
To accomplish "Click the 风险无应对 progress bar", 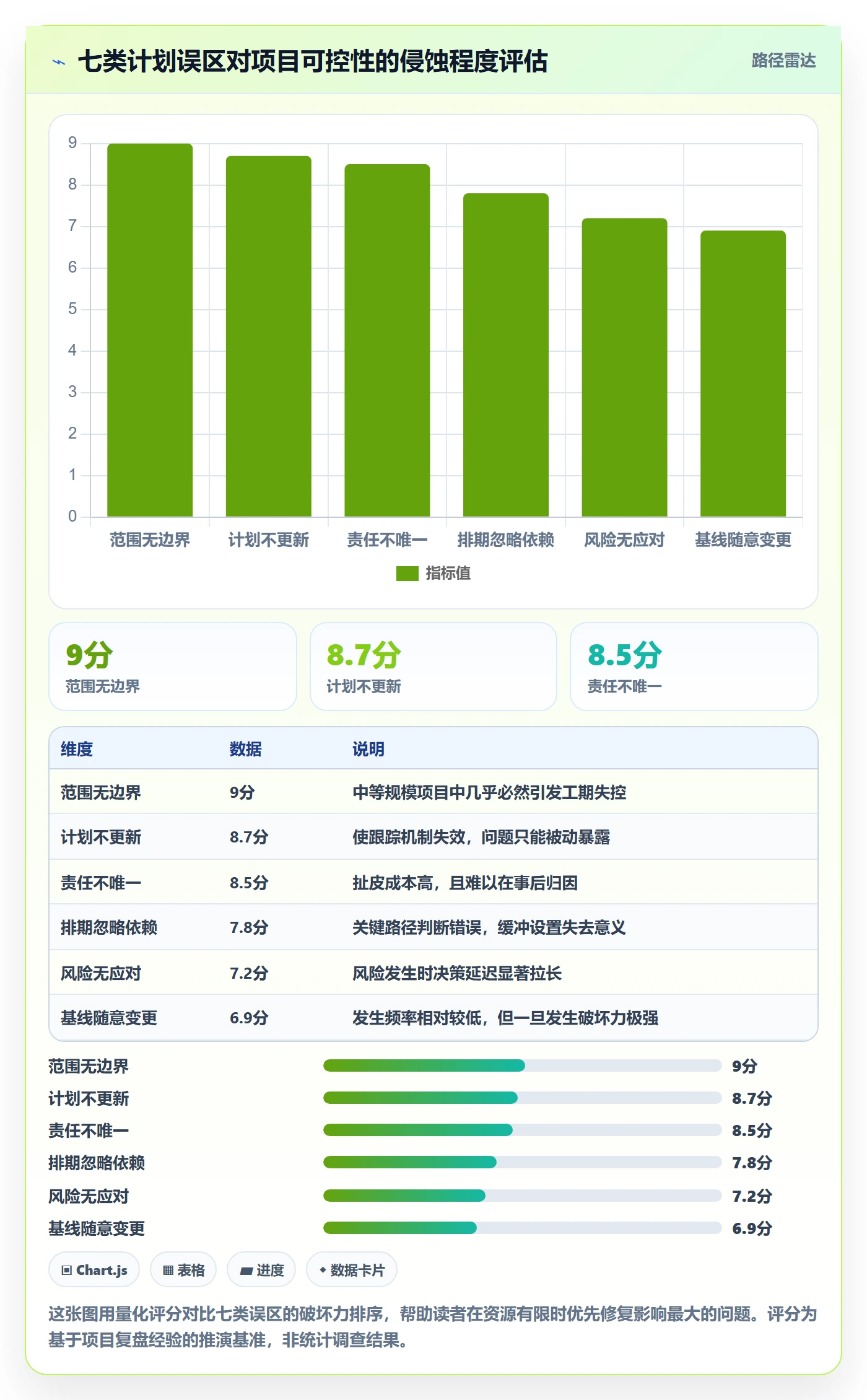I will [522, 1196].
